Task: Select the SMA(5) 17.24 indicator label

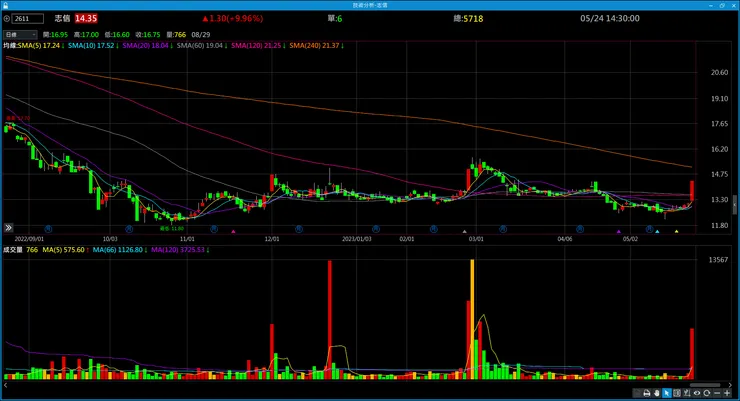Action: 41,46
